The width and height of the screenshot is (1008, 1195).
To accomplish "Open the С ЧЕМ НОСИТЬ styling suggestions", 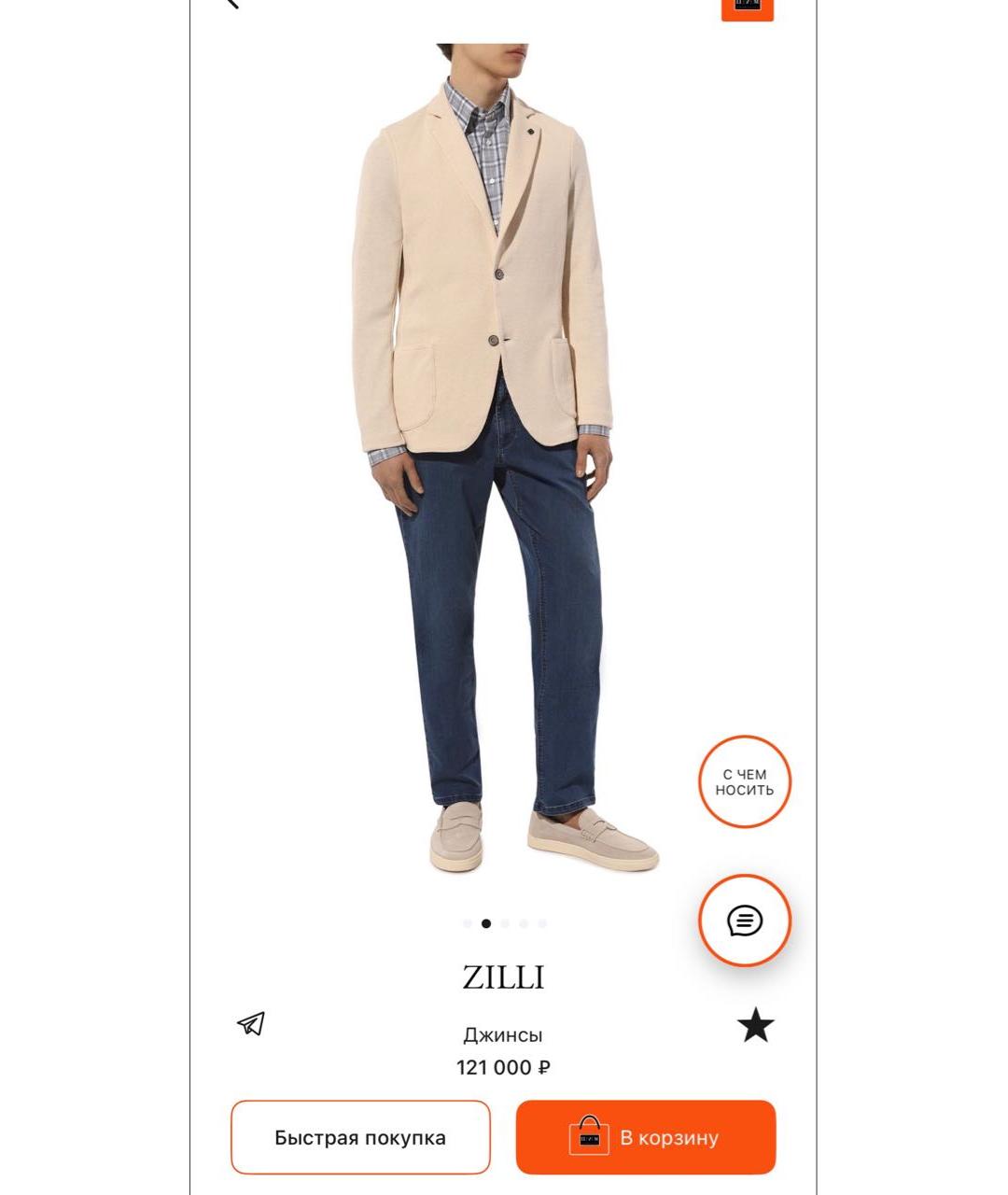I will (x=745, y=781).
